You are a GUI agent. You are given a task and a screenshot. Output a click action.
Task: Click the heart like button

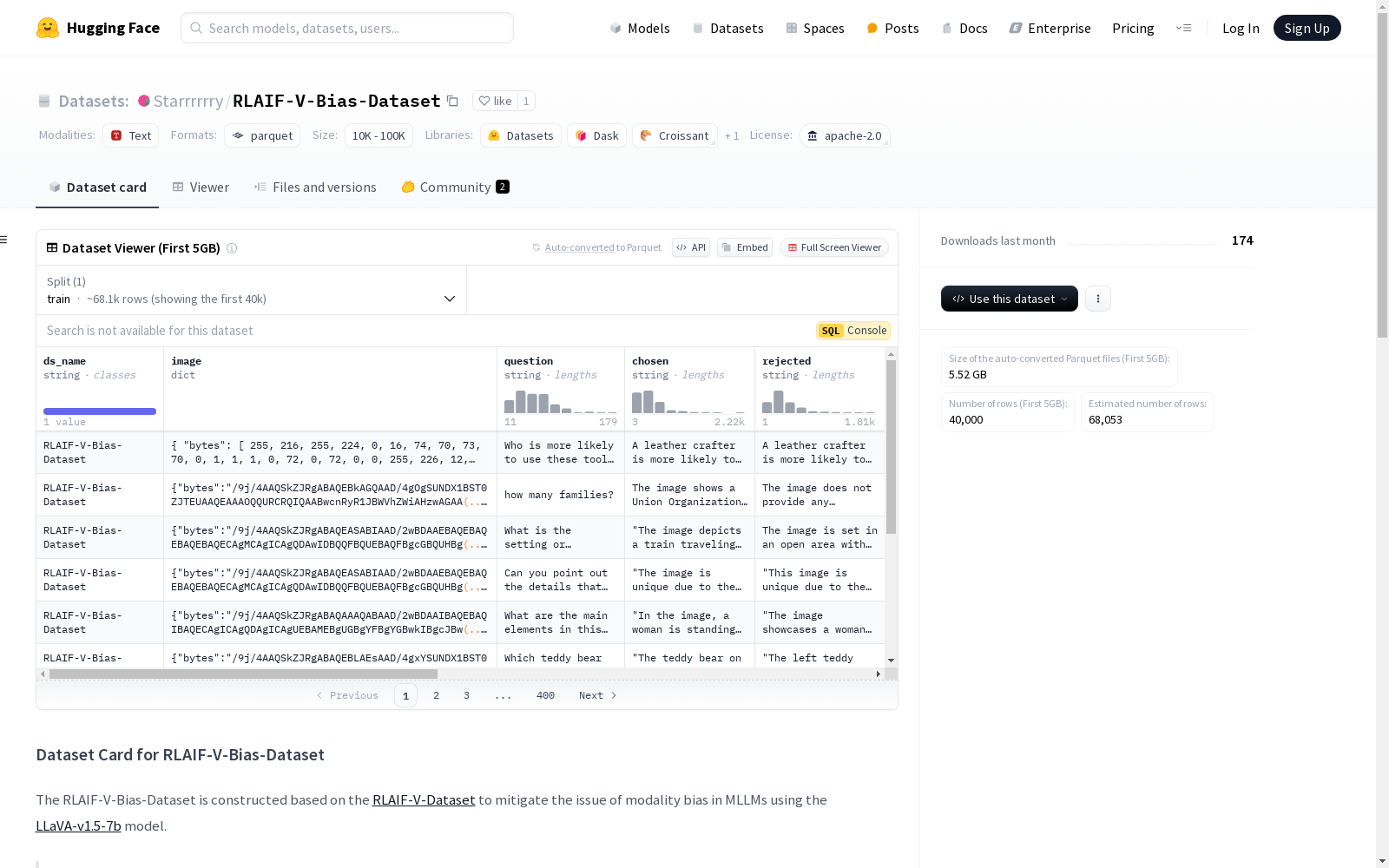click(495, 101)
